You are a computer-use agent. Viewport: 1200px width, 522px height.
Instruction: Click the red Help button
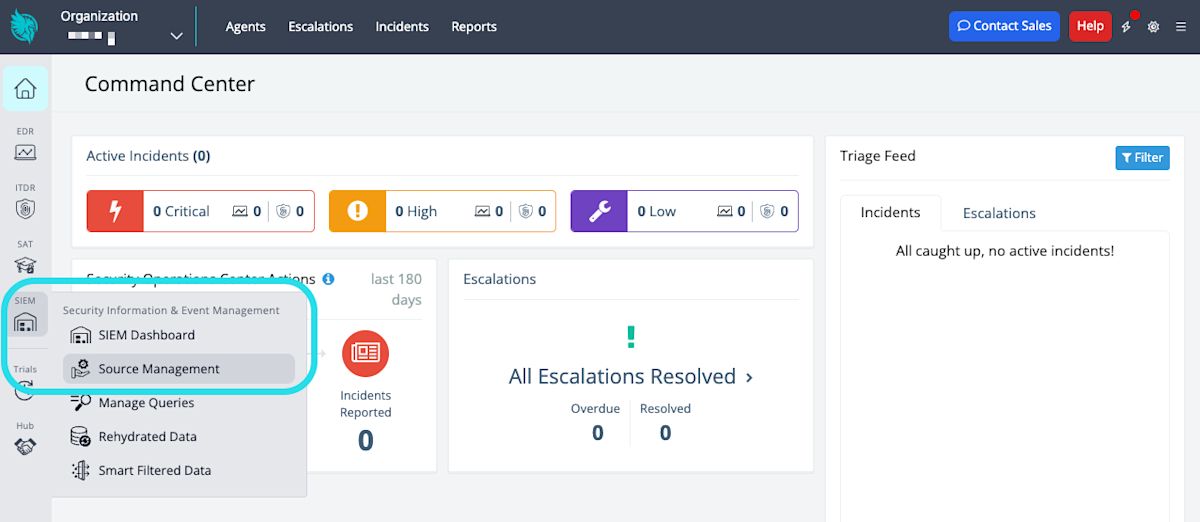(1090, 26)
